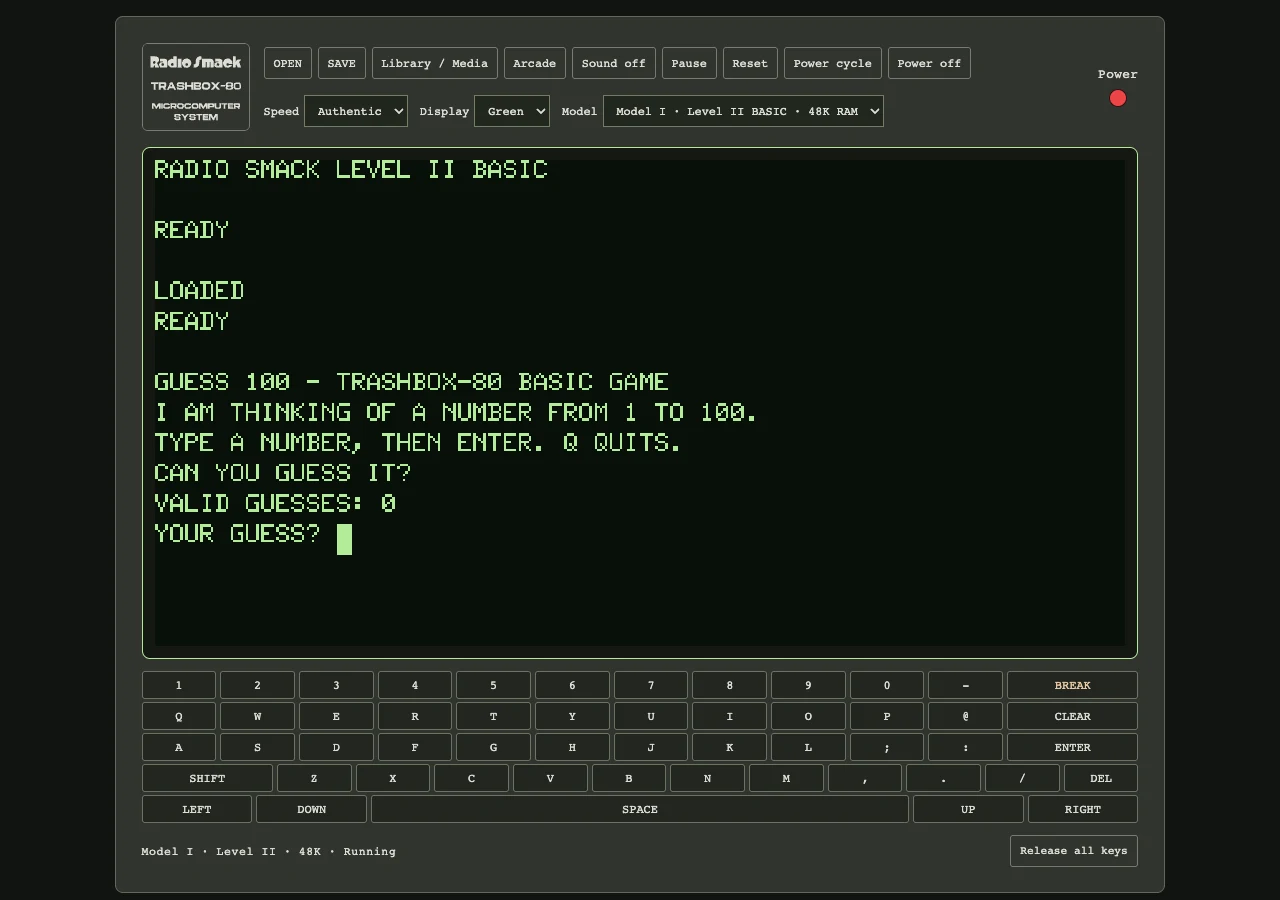
Task: Save the current program with SAVE
Action: pos(342,63)
